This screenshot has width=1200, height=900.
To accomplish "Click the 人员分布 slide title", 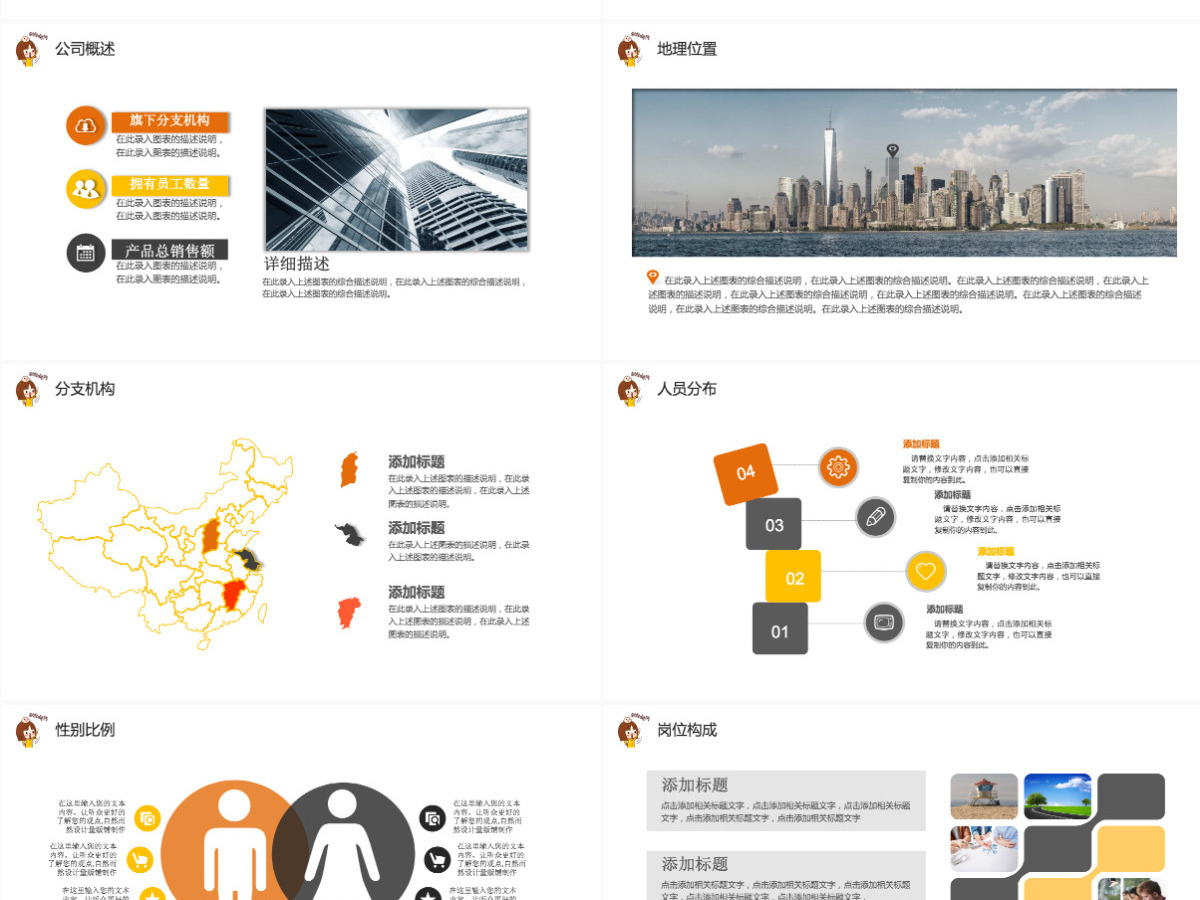I will (687, 389).
